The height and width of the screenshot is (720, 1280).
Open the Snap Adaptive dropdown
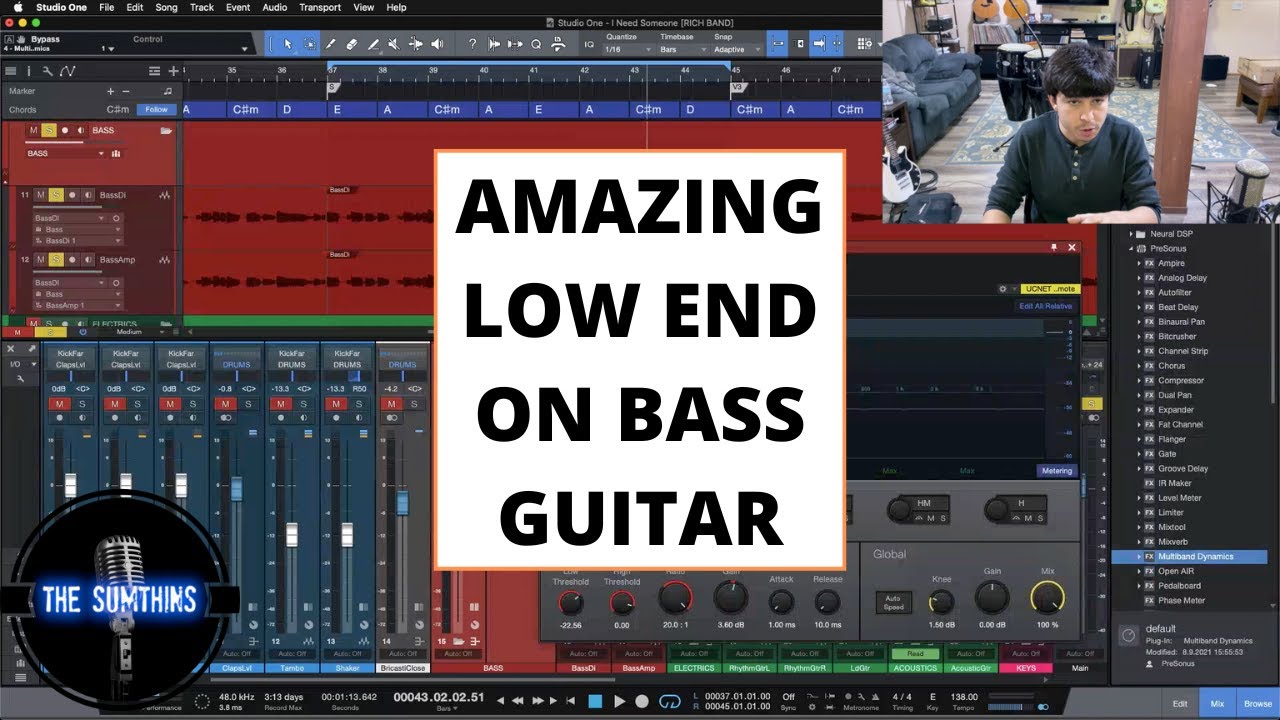click(x=735, y=49)
